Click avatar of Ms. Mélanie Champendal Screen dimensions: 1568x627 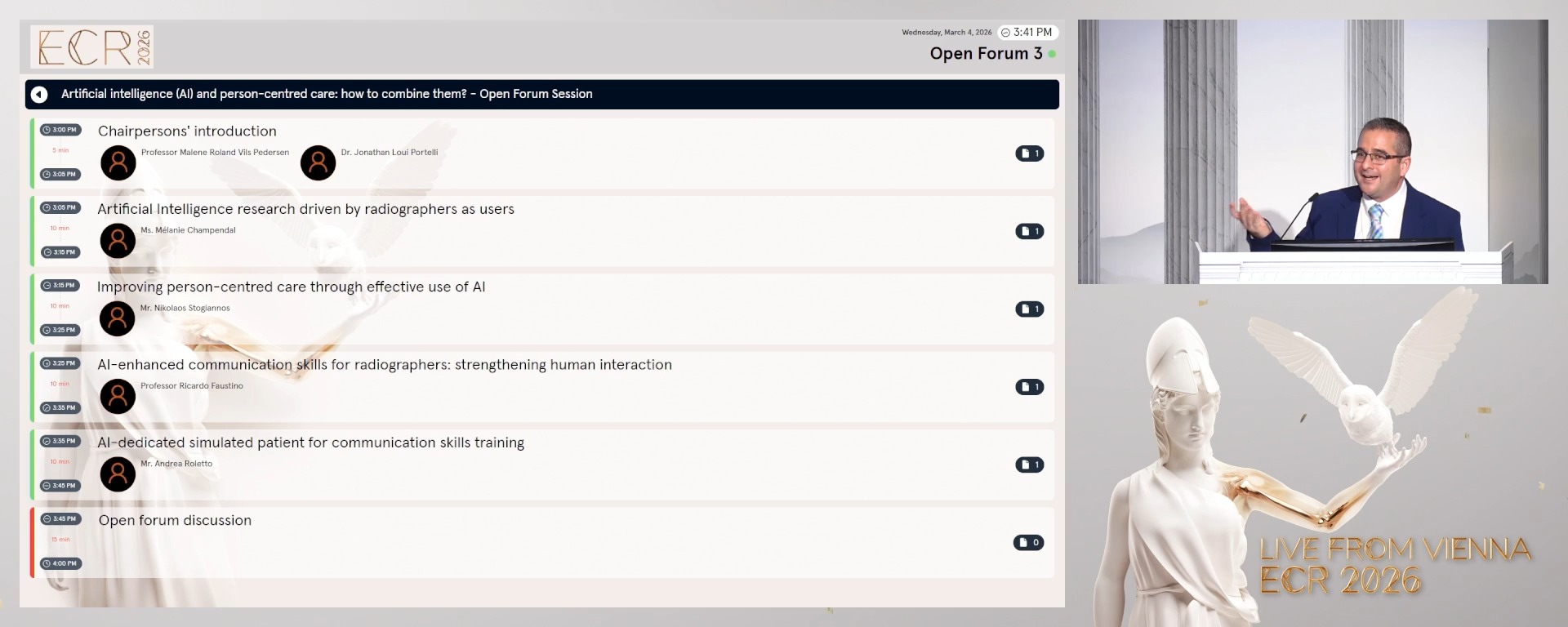click(x=118, y=241)
